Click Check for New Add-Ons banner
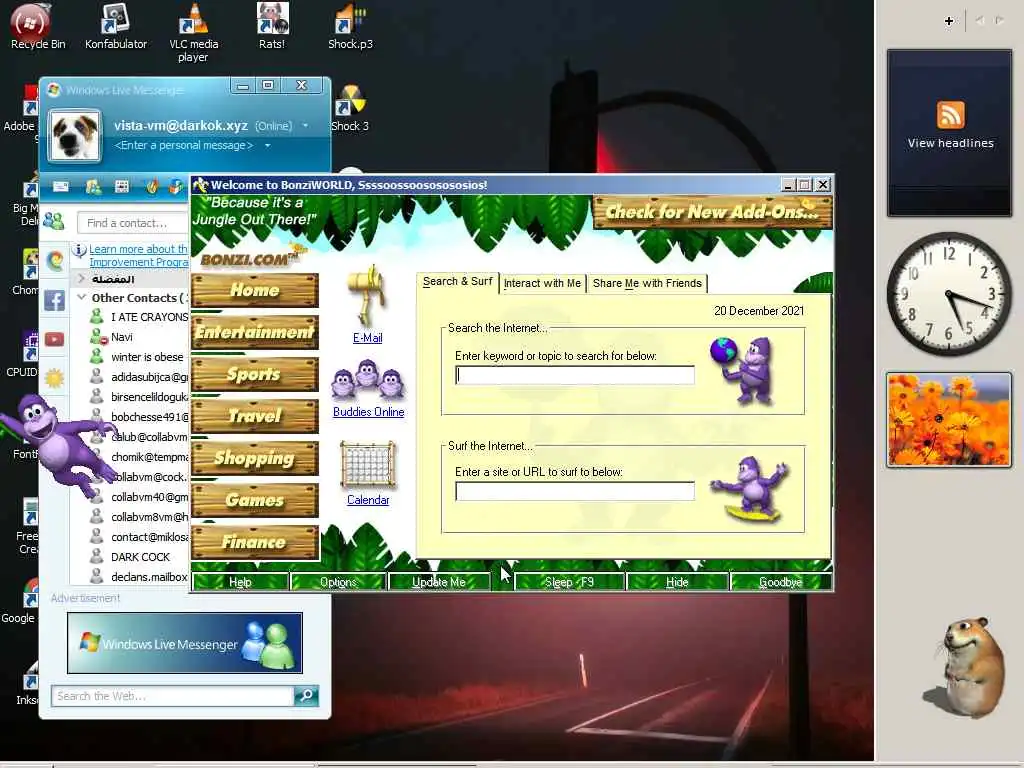1024x768 pixels. click(712, 212)
